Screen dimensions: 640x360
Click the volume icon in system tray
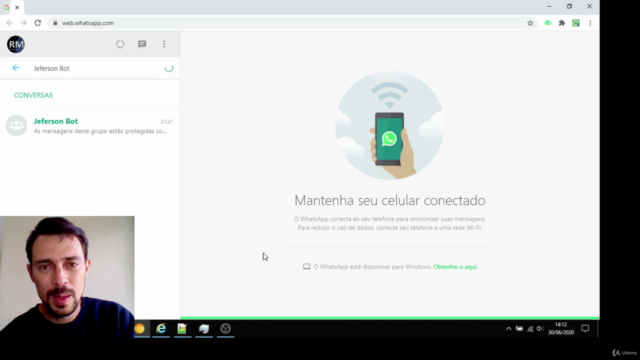pos(540,329)
